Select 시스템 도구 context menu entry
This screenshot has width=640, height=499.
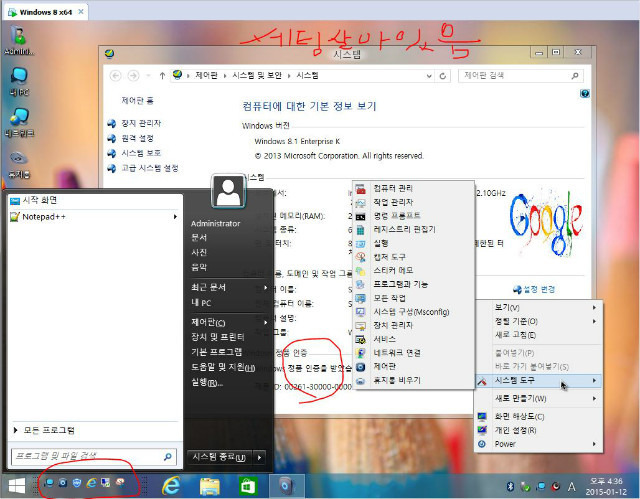click(538, 380)
